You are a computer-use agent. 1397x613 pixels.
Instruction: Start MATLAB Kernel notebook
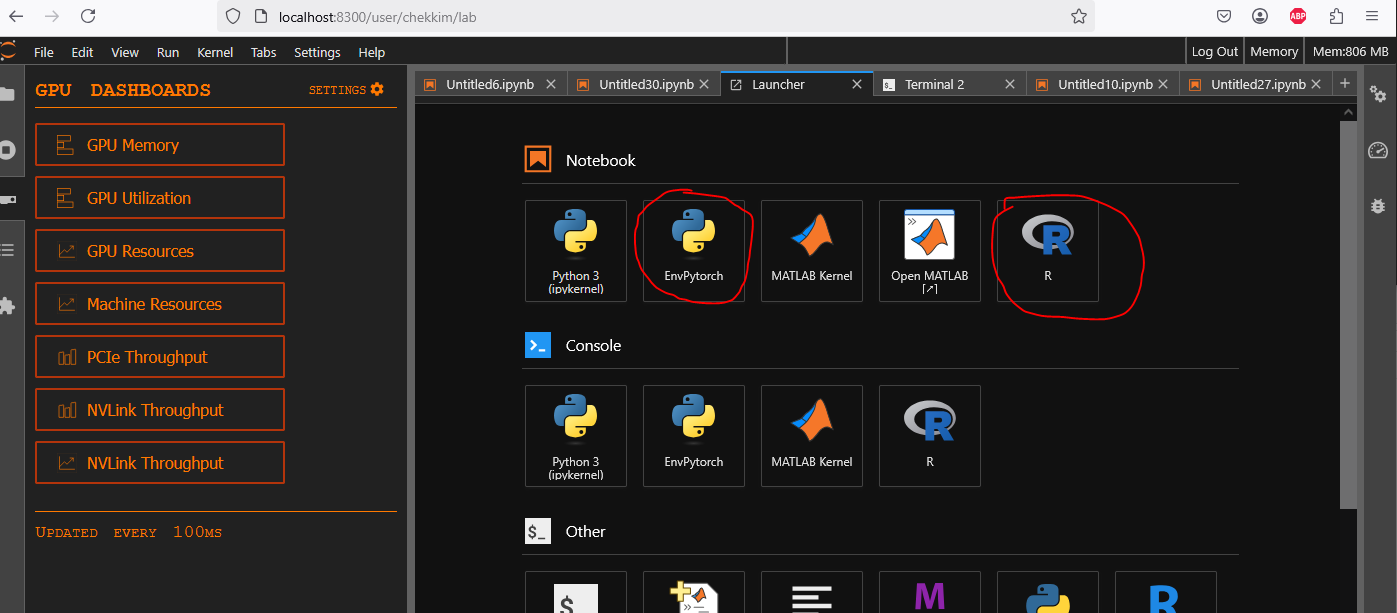[811, 250]
